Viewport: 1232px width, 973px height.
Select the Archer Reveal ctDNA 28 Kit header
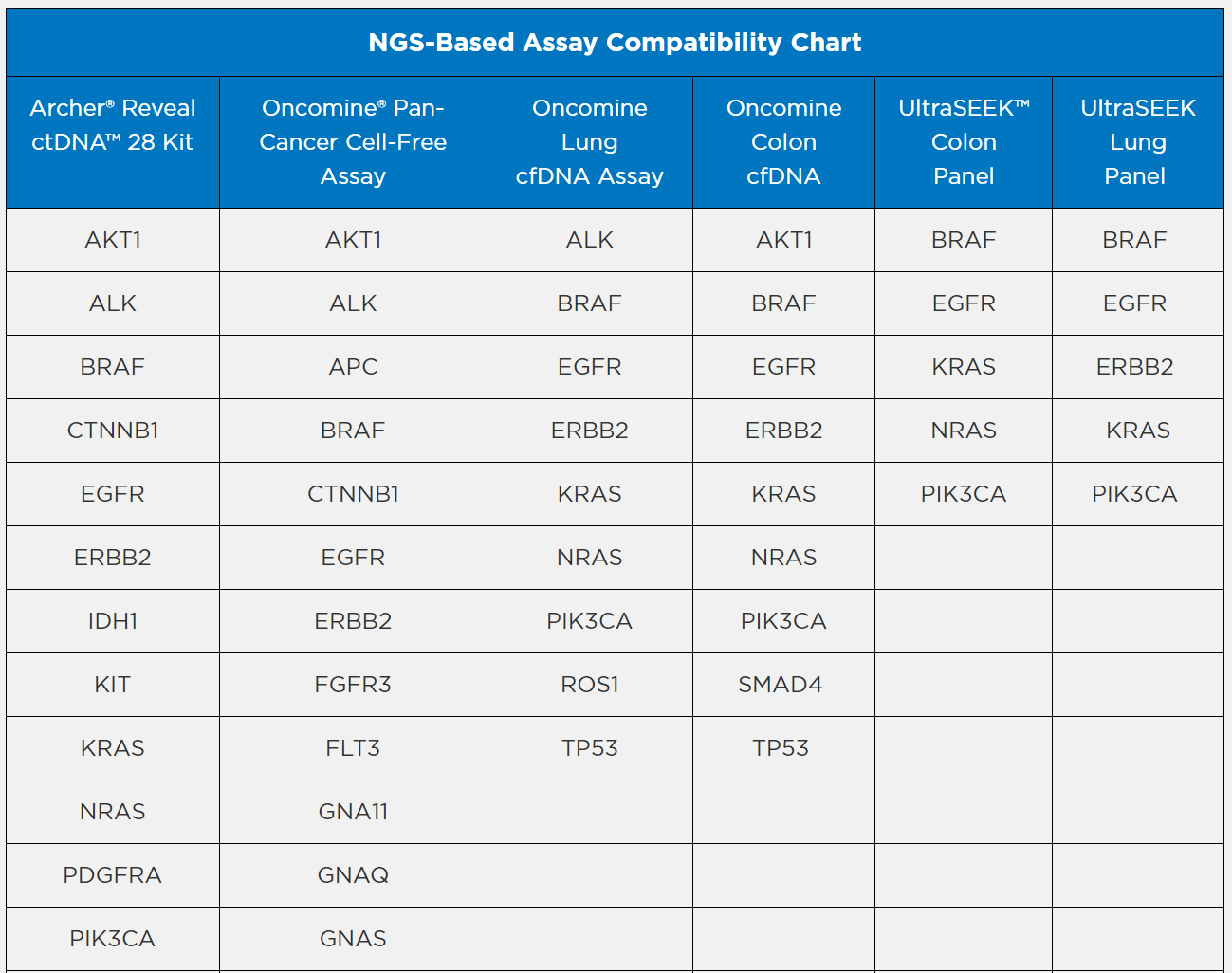click(x=113, y=125)
